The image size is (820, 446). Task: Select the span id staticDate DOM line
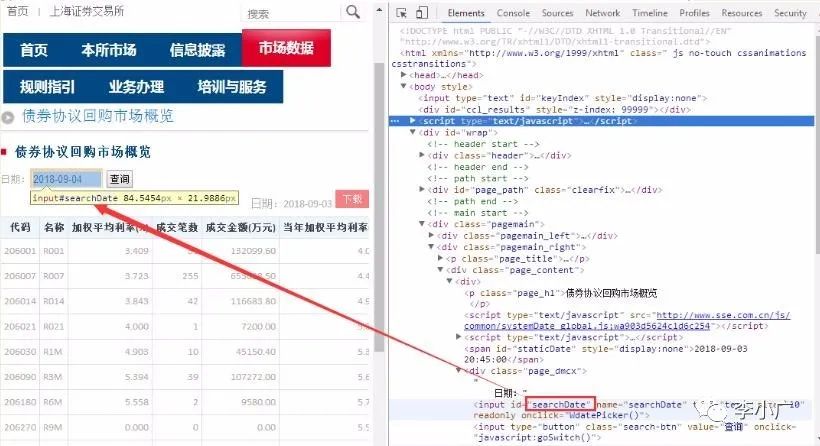point(606,354)
